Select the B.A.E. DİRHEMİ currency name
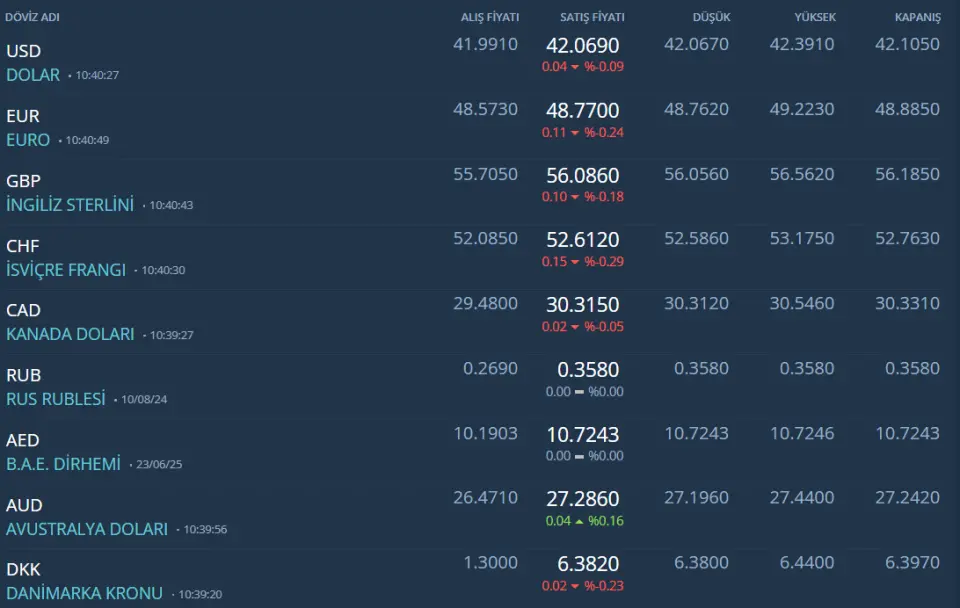 (63, 464)
